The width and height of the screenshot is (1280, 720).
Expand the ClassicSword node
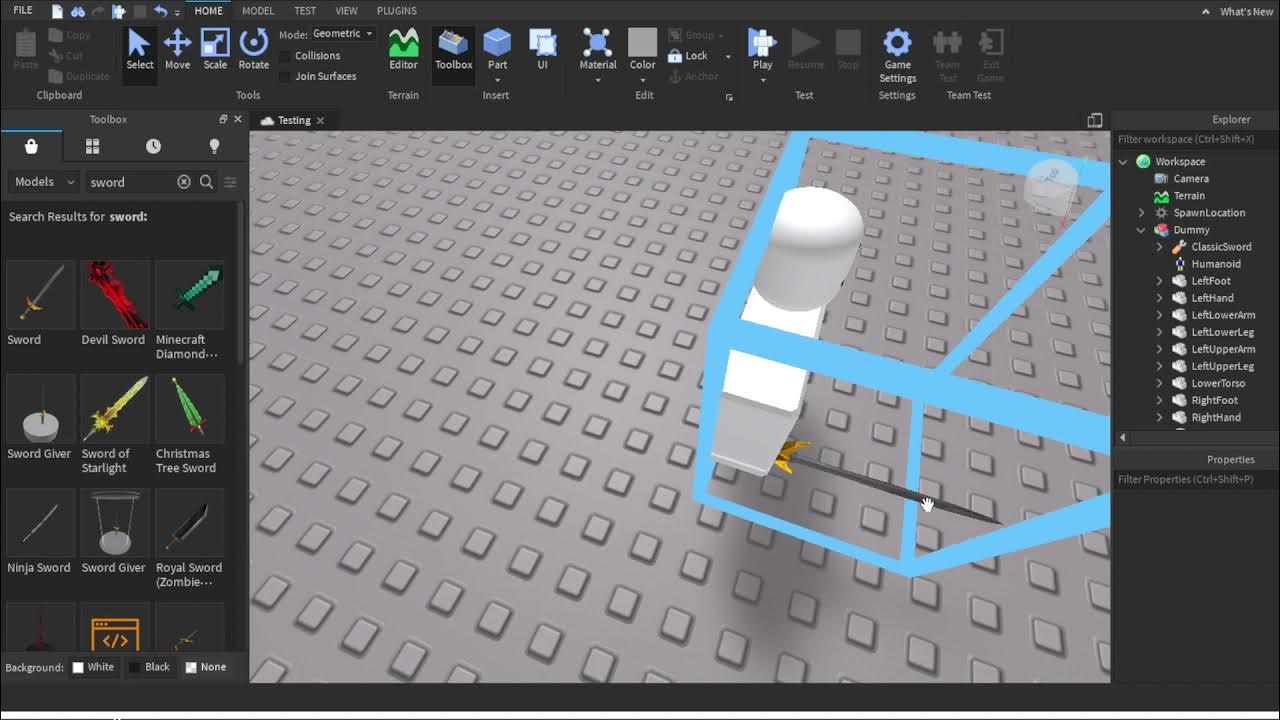click(x=1160, y=247)
